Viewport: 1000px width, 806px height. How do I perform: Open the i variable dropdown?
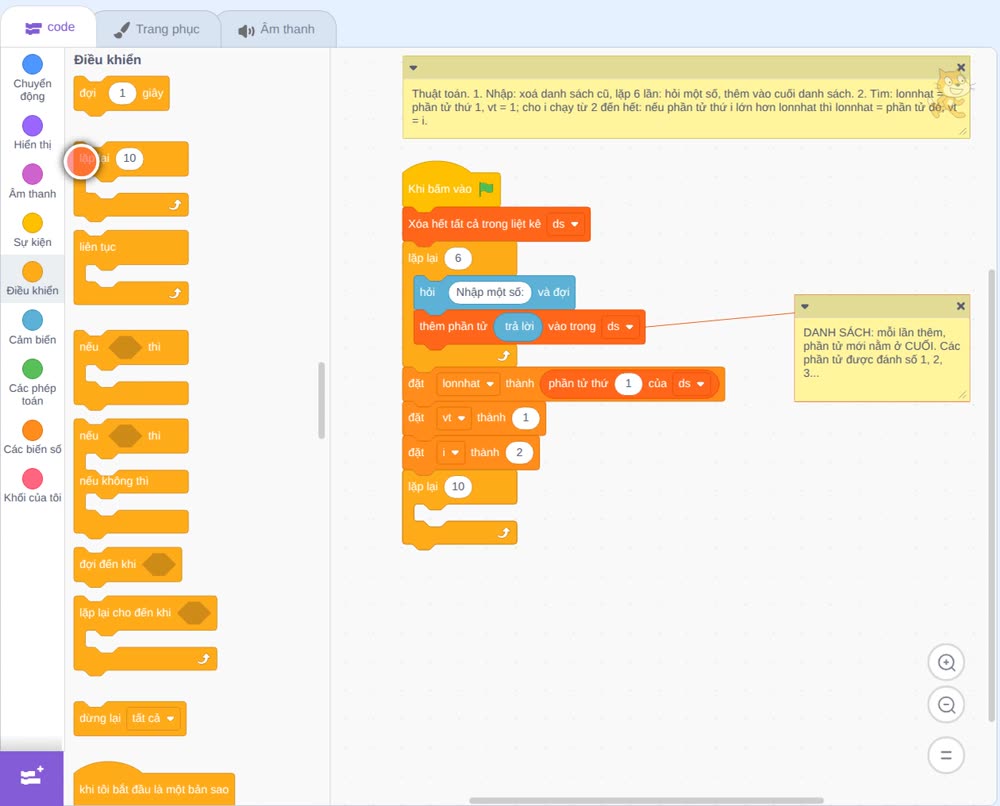click(450, 452)
